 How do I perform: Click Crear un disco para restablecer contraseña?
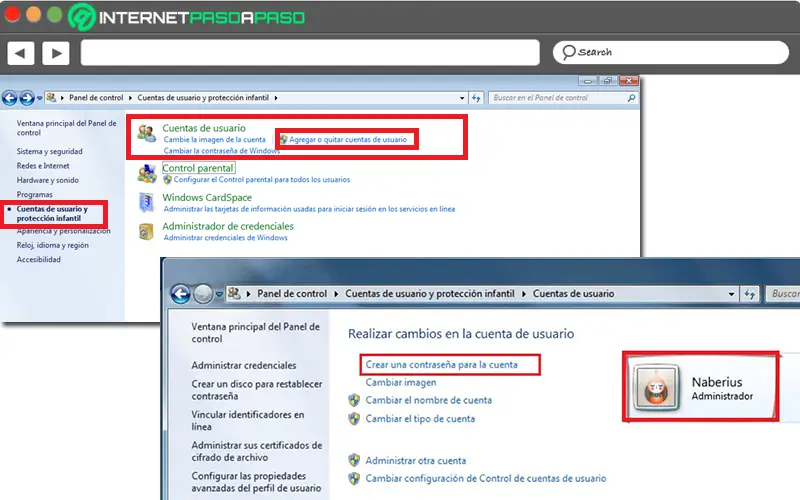pos(257,390)
